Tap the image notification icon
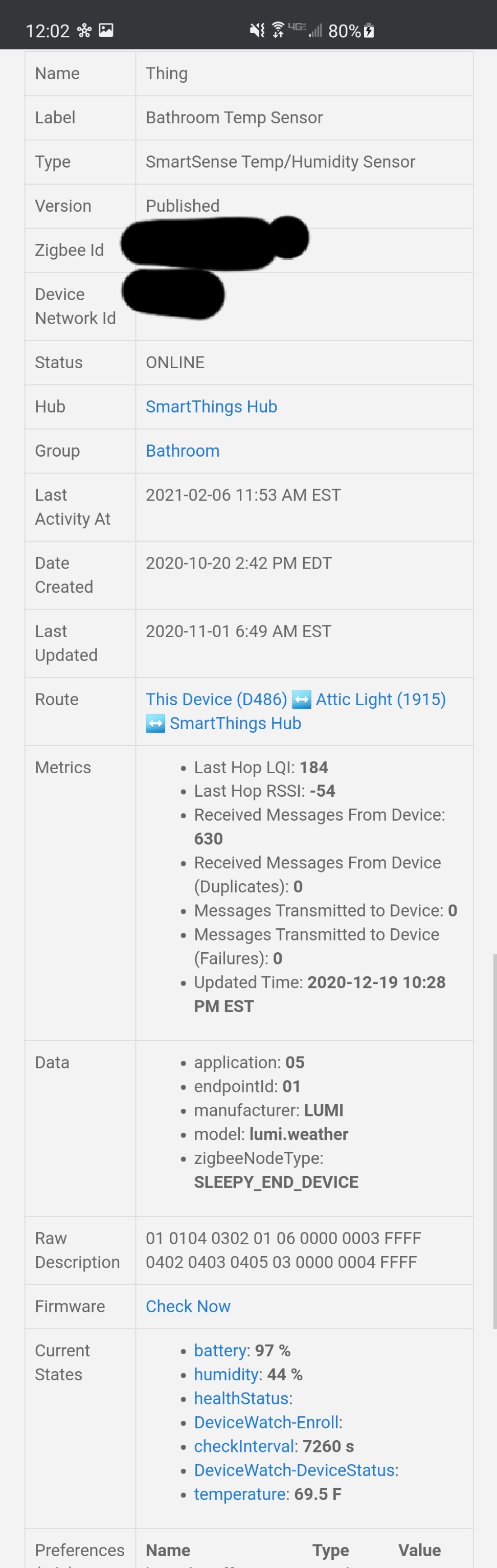497x1568 pixels. (106, 30)
